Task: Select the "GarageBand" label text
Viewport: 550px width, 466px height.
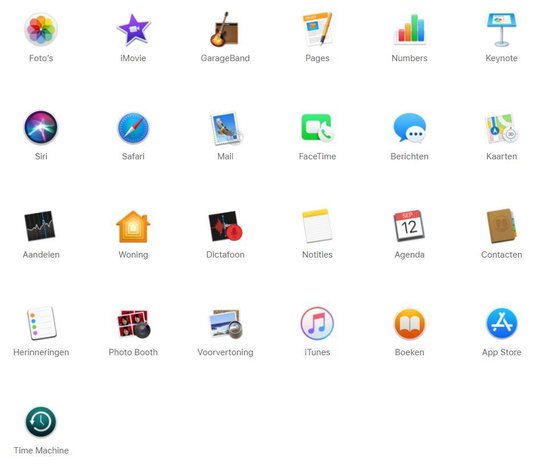Action: (x=225, y=58)
